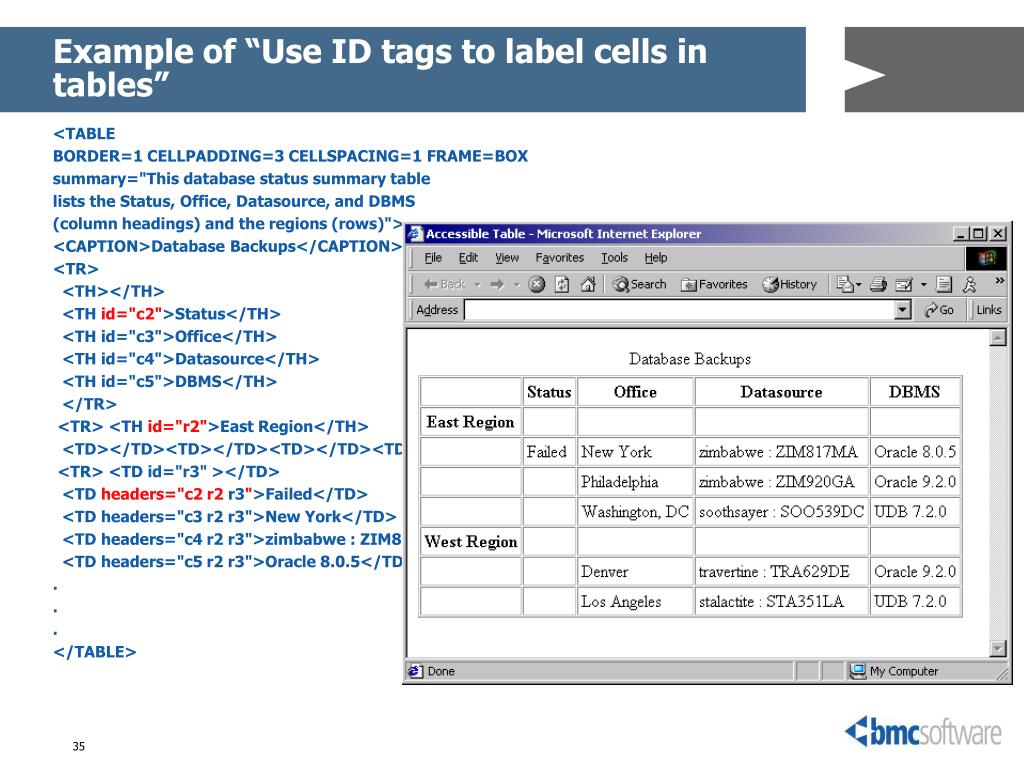
Task: Click the Links toolbar label
Action: click(x=989, y=310)
